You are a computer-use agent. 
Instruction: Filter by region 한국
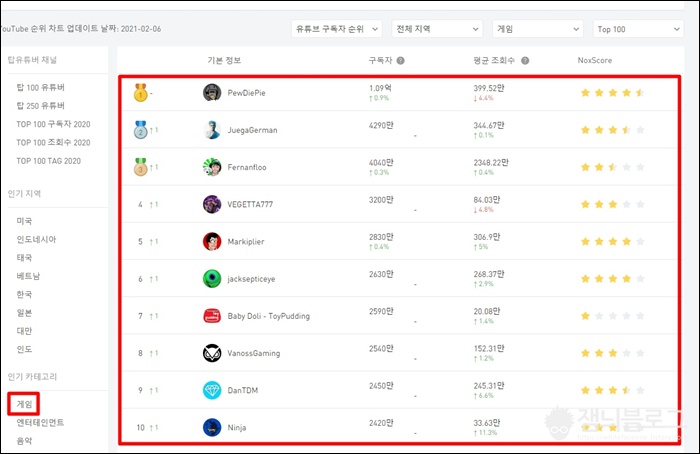point(24,294)
